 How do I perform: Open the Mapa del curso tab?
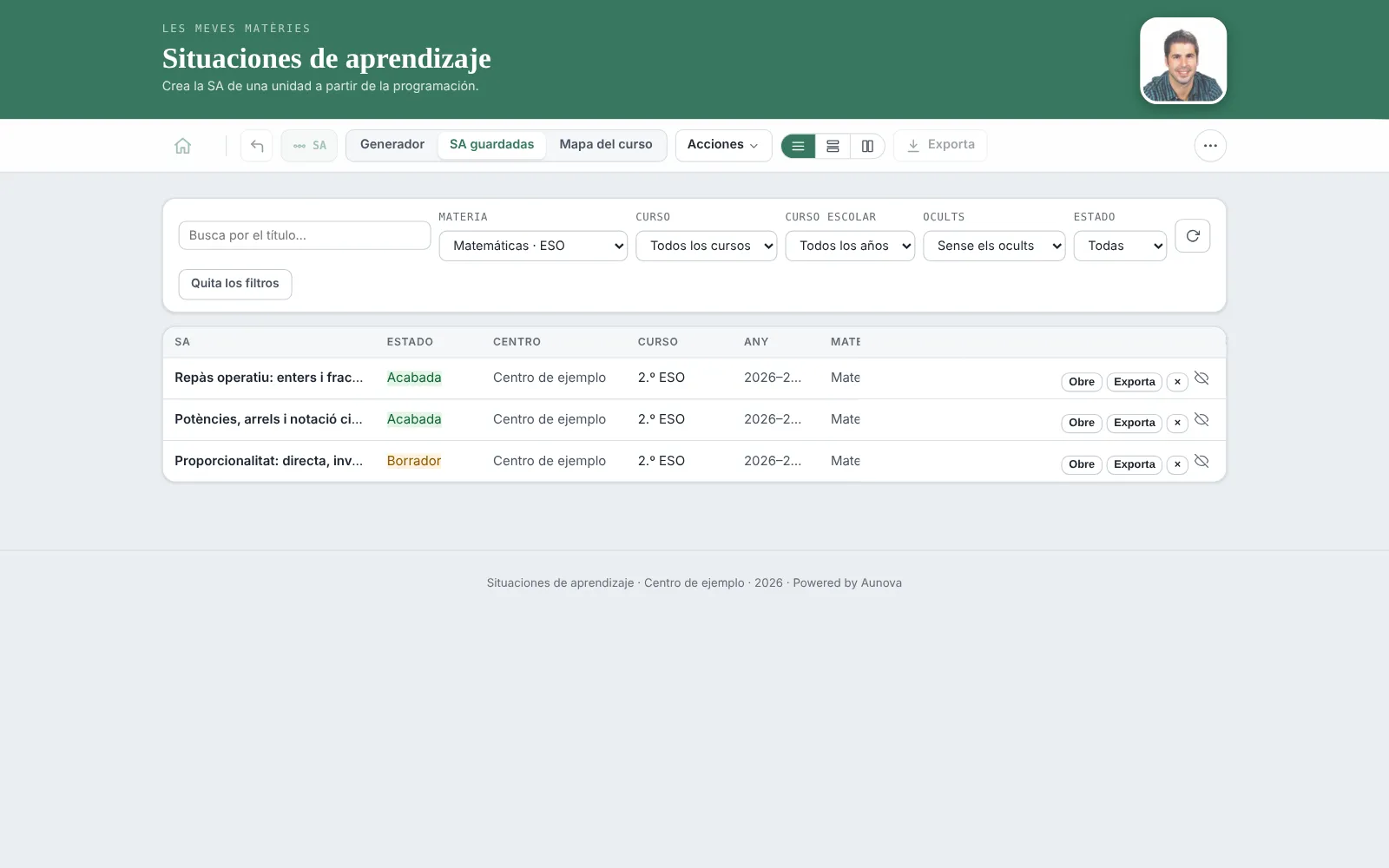pyautogui.click(x=606, y=145)
